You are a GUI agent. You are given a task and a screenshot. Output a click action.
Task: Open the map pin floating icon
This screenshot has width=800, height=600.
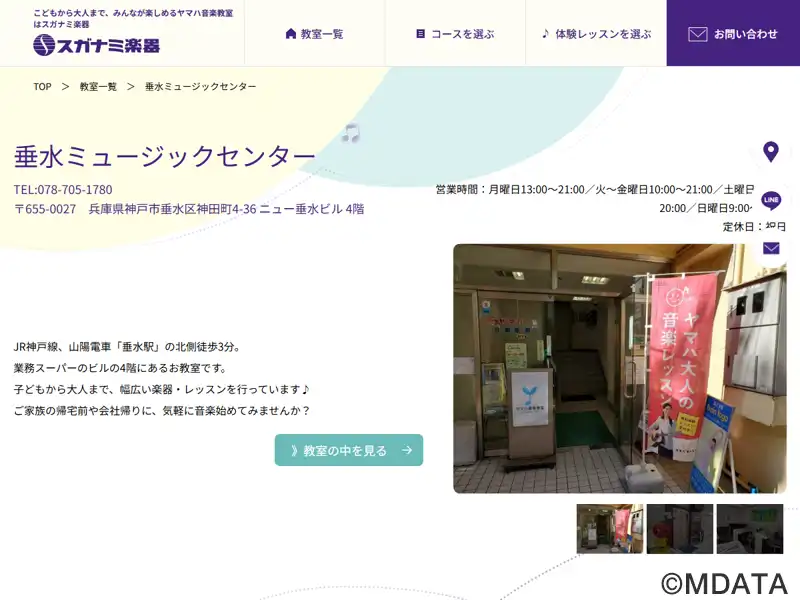(770, 152)
